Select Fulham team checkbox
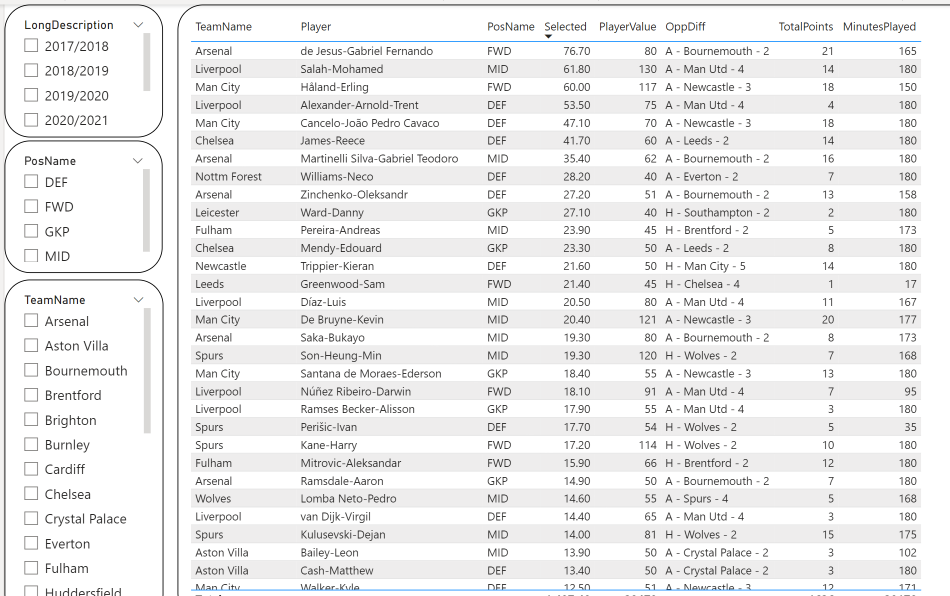The width and height of the screenshot is (950, 596). pos(31,568)
